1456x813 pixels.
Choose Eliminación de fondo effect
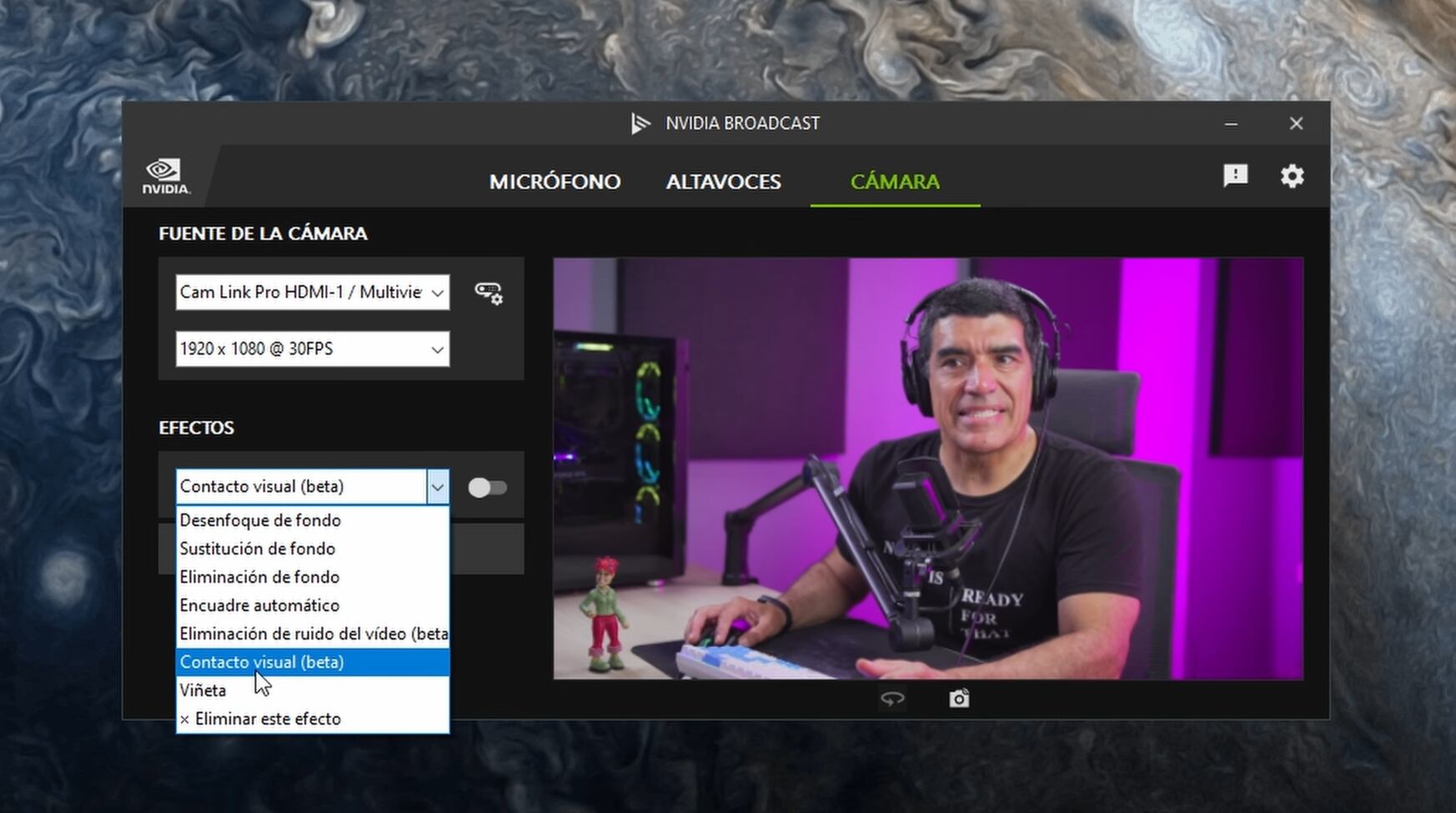(x=313, y=577)
